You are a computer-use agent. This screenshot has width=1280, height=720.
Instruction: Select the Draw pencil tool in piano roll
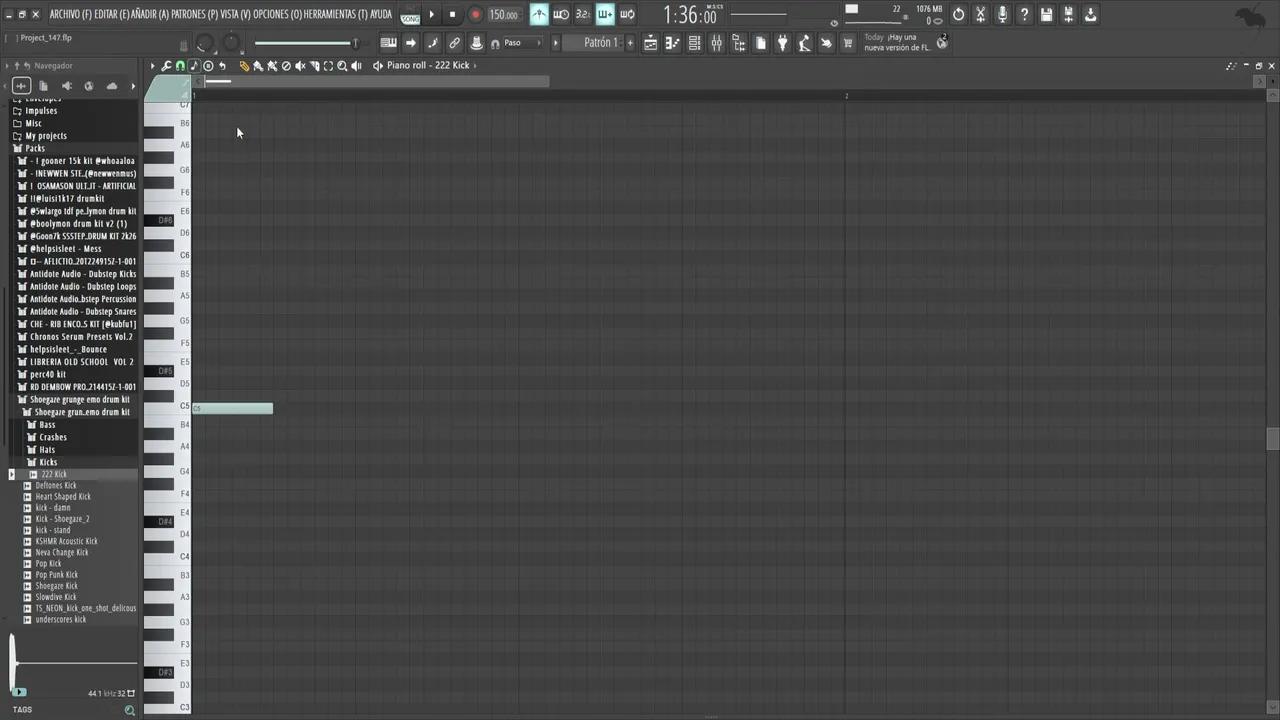coord(244,66)
